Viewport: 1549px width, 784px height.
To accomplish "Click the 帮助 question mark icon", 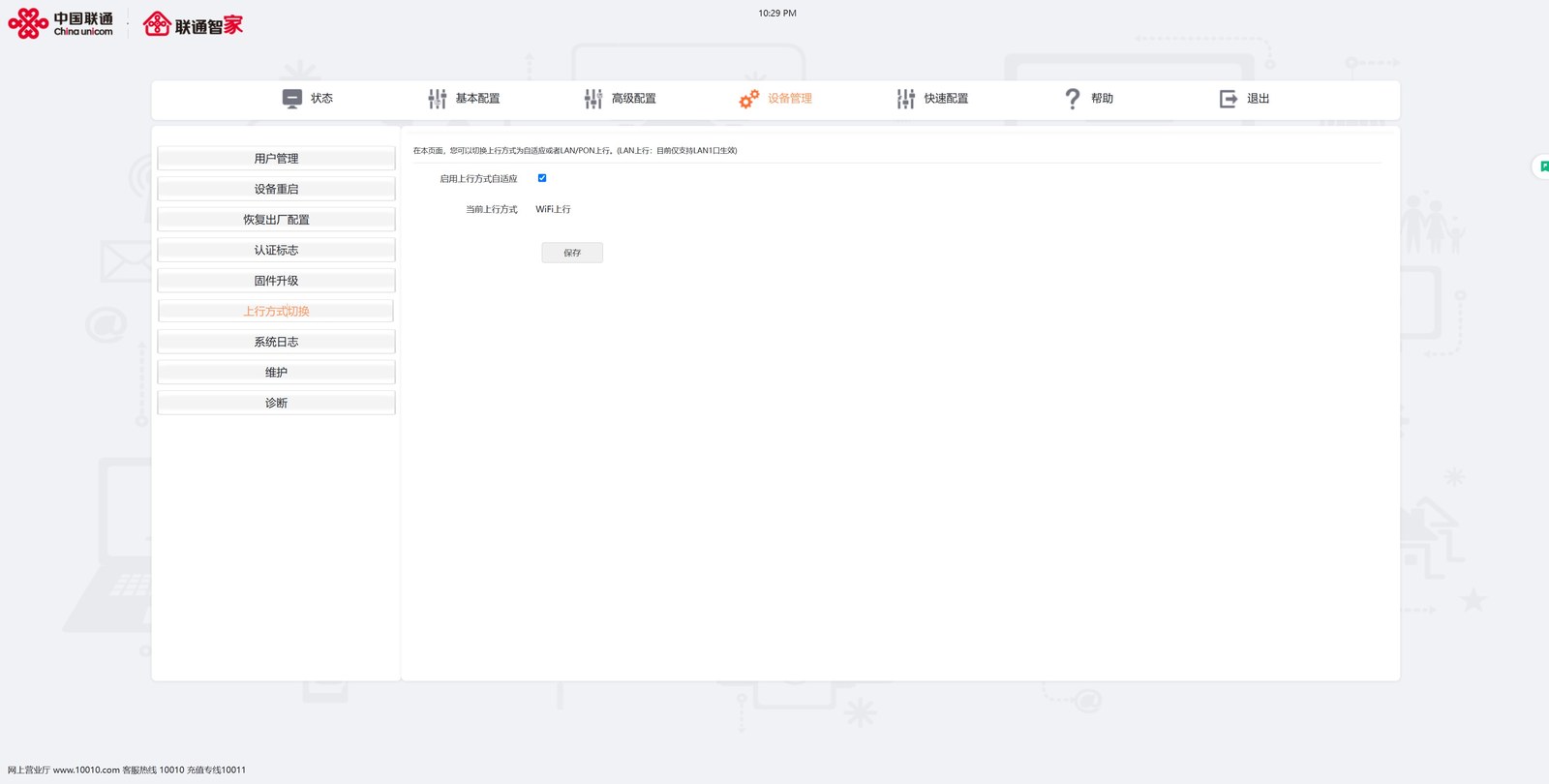I will (x=1073, y=99).
